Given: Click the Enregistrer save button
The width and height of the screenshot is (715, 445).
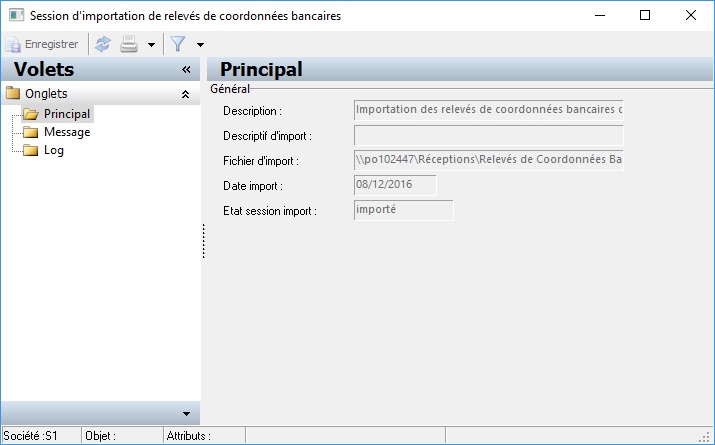Looking at the screenshot, I should coord(41,44).
